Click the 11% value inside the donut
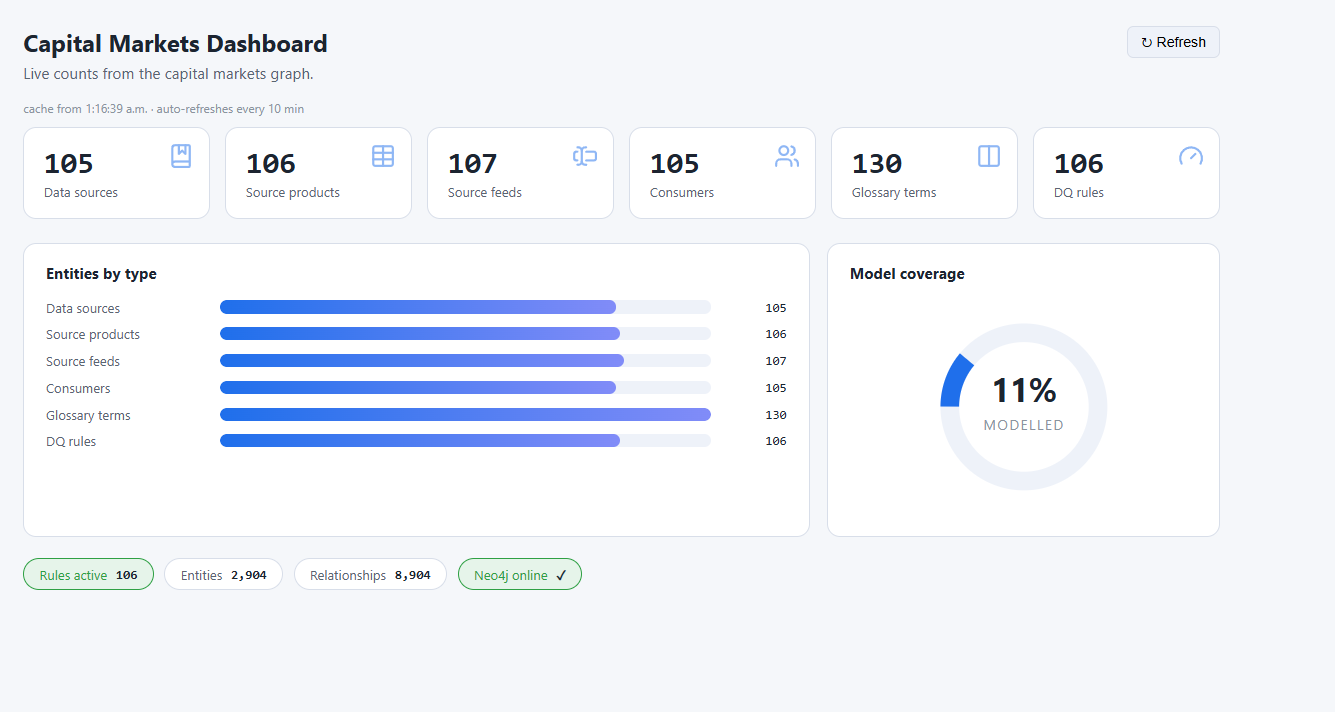The width and height of the screenshot is (1335, 712). pos(1024,390)
